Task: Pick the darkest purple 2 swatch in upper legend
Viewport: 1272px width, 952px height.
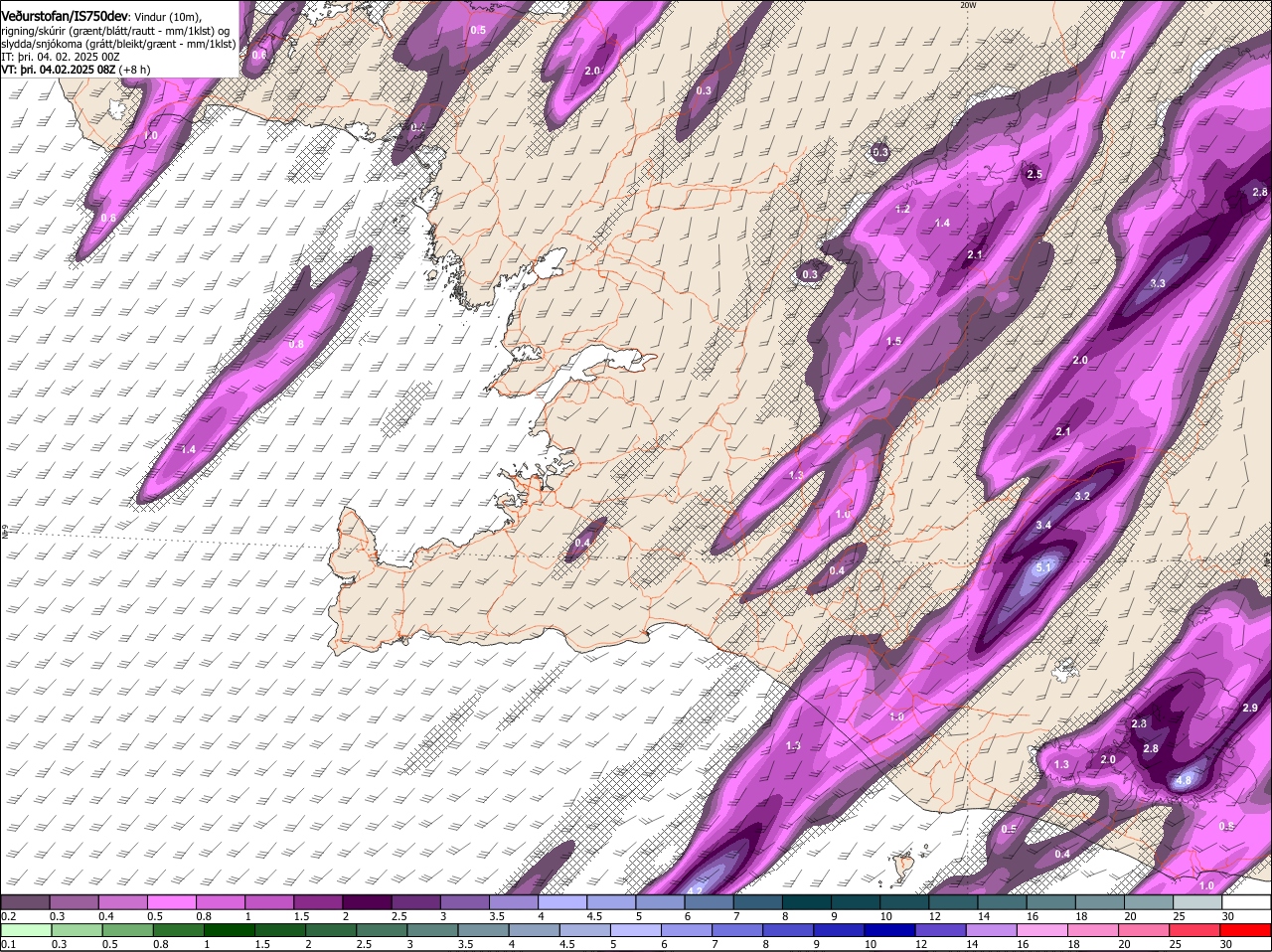Action: pyautogui.click(x=366, y=903)
